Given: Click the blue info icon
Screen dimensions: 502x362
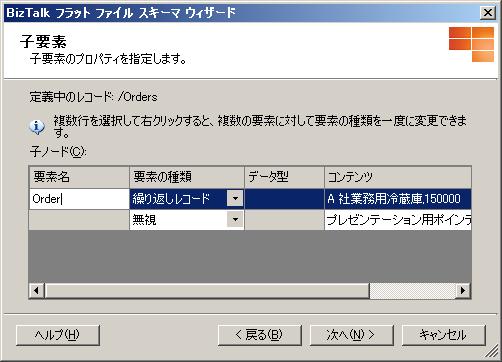Looking at the screenshot, I should 37,127.
